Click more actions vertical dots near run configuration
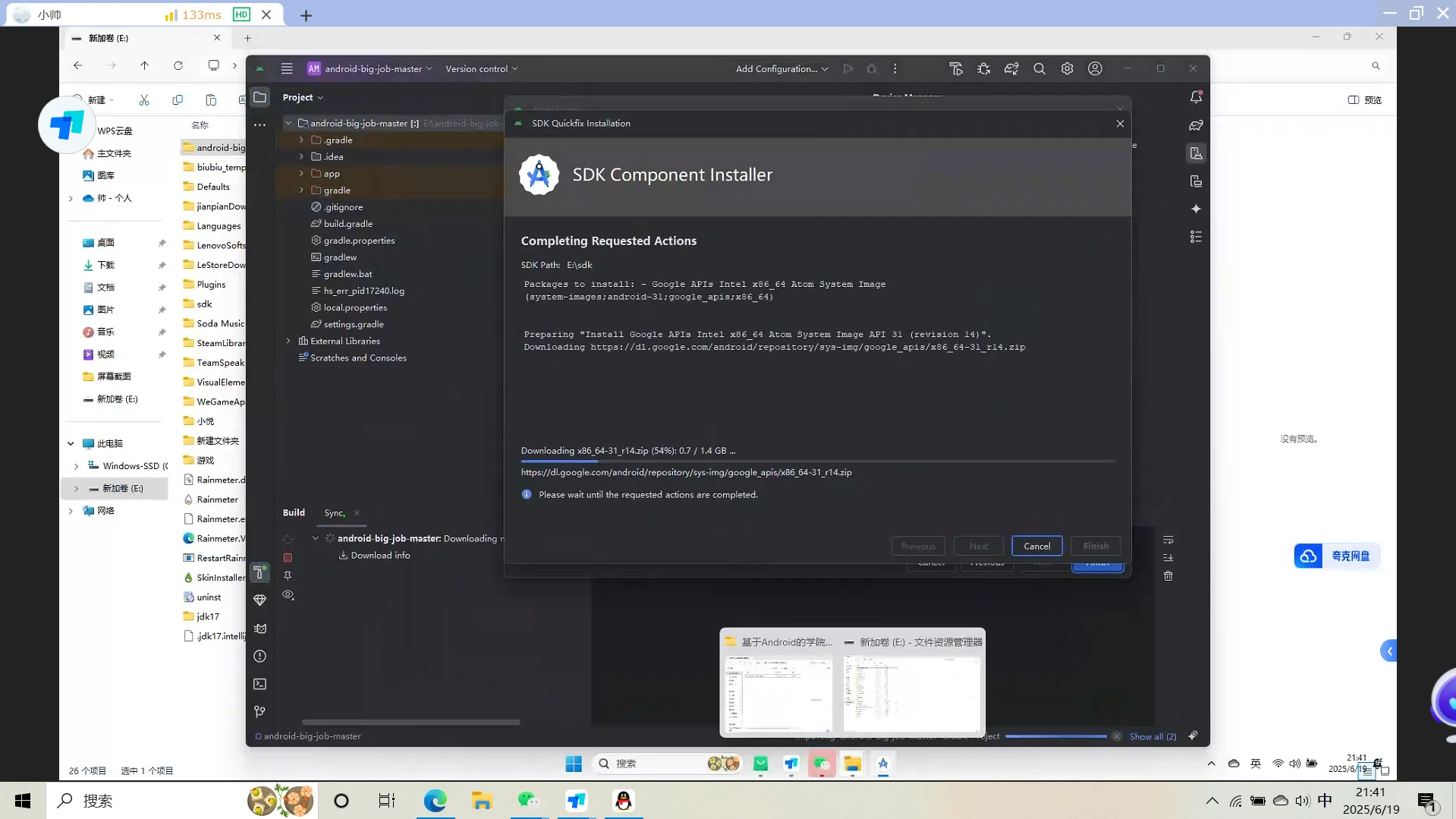Image resolution: width=1456 pixels, height=819 pixels. (x=895, y=68)
